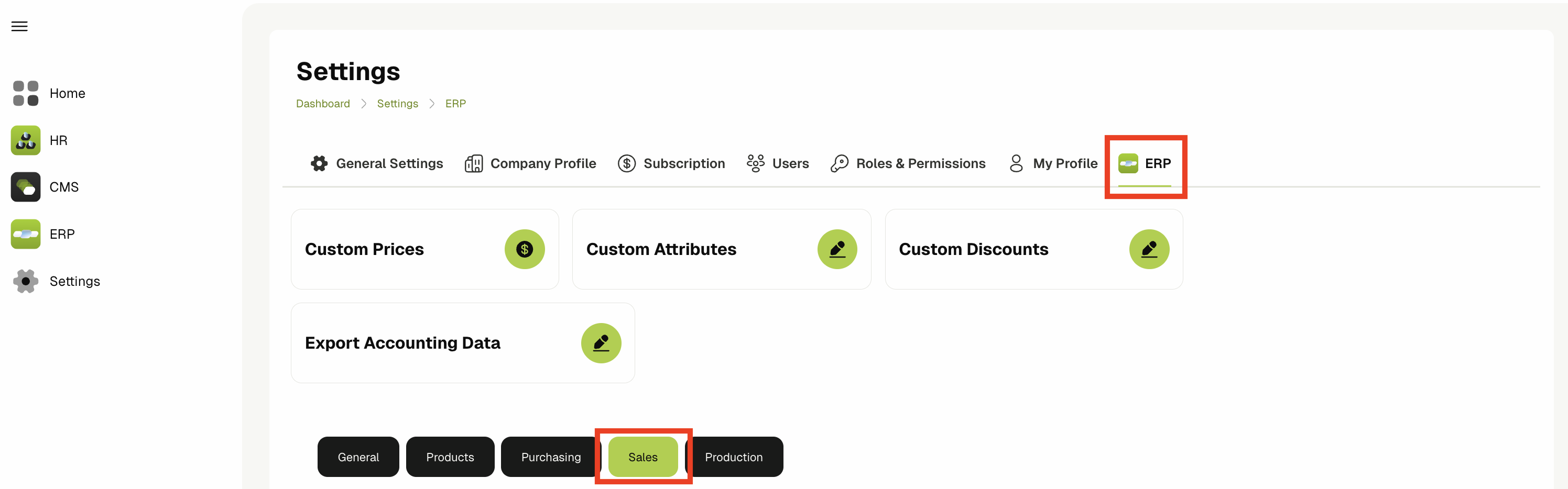Click the dollar icon on Custom Prices
This screenshot has width=1568, height=489.
coord(524,249)
